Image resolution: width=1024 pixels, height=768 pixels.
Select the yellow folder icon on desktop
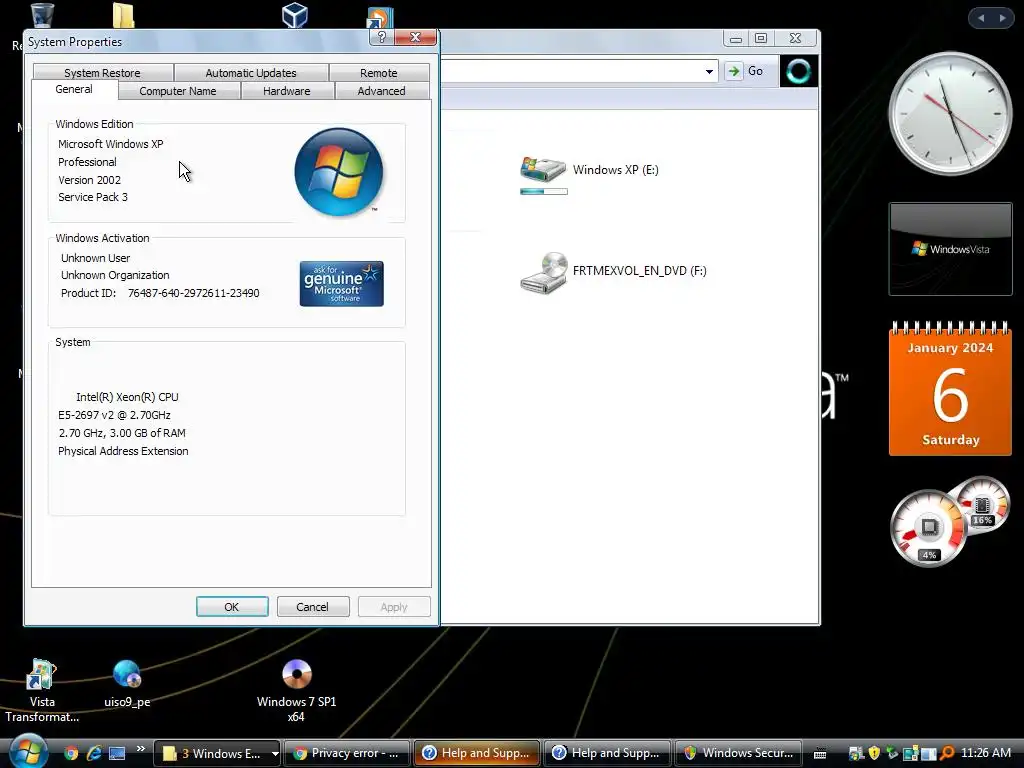click(x=123, y=16)
